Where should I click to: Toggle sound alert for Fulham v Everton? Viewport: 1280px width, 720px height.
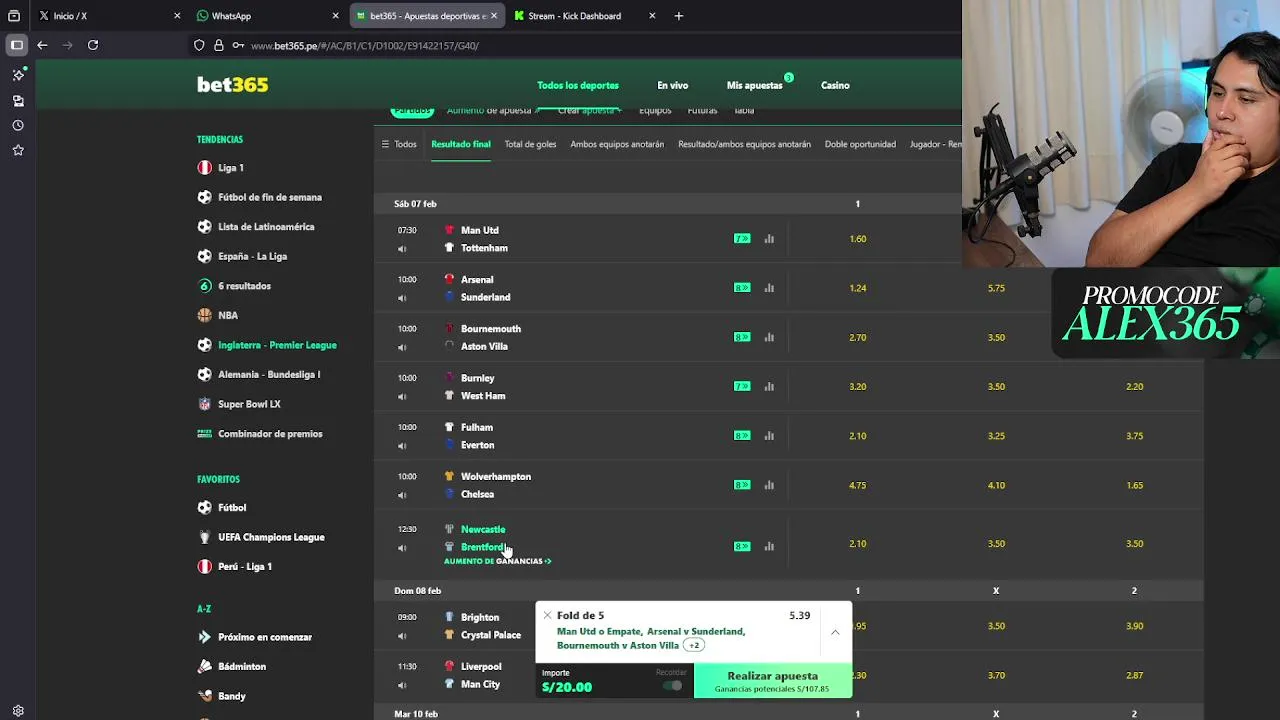coord(402,446)
